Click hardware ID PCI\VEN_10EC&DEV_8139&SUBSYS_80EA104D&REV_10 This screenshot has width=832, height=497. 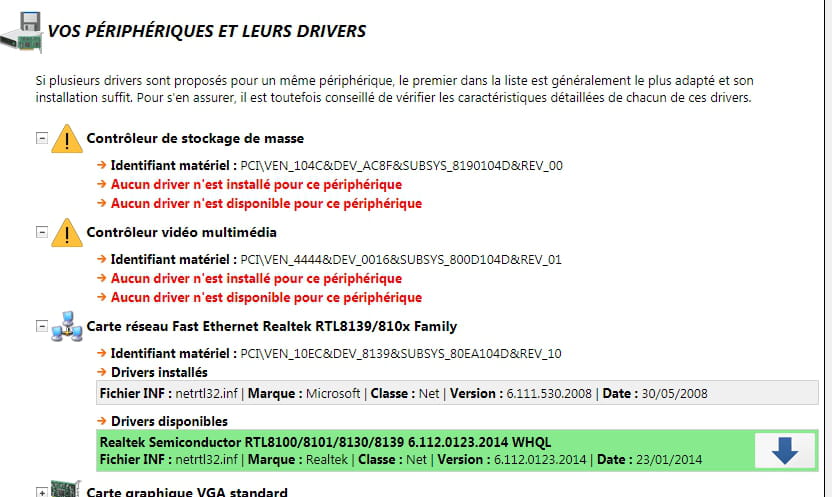pyautogui.click(x=401, y=353)
